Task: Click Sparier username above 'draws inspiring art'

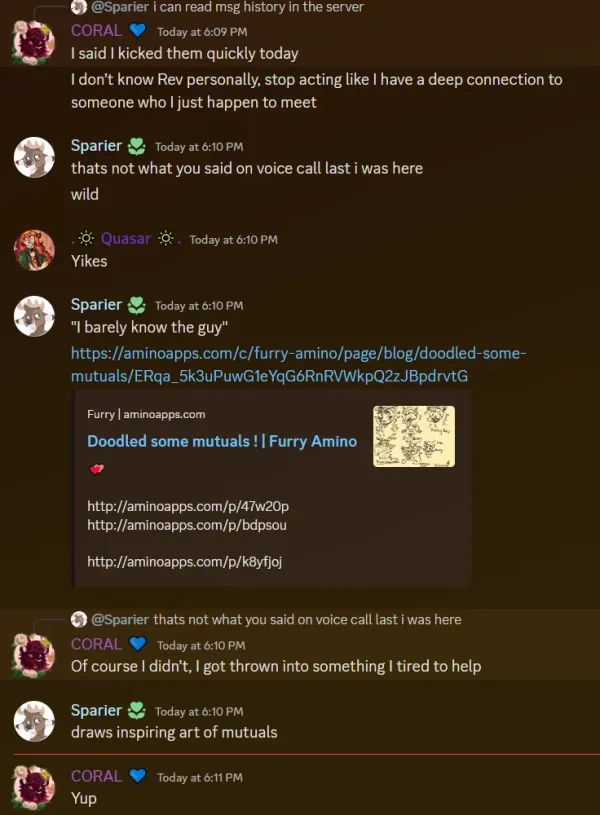Action: pyautogui.click(x=96, y=710)
